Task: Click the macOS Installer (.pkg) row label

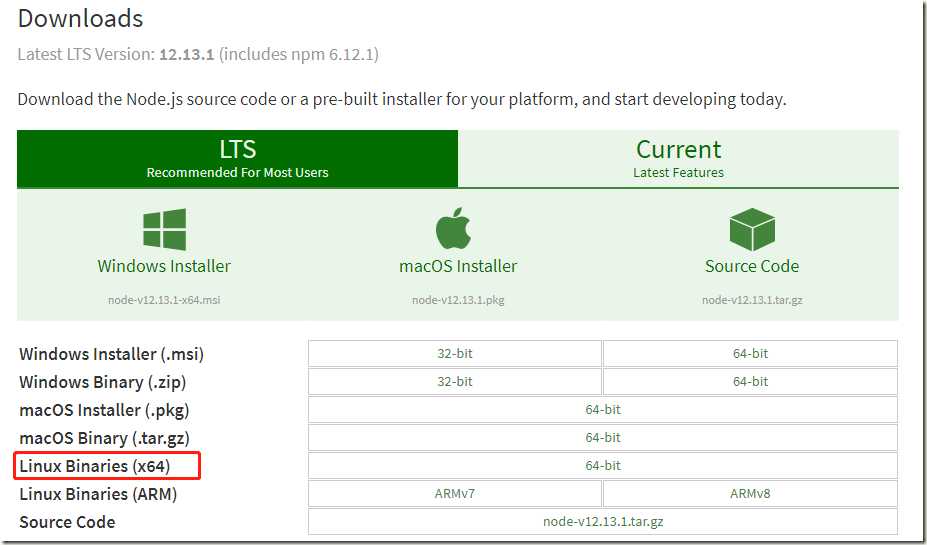Action: tap(105, 410)
